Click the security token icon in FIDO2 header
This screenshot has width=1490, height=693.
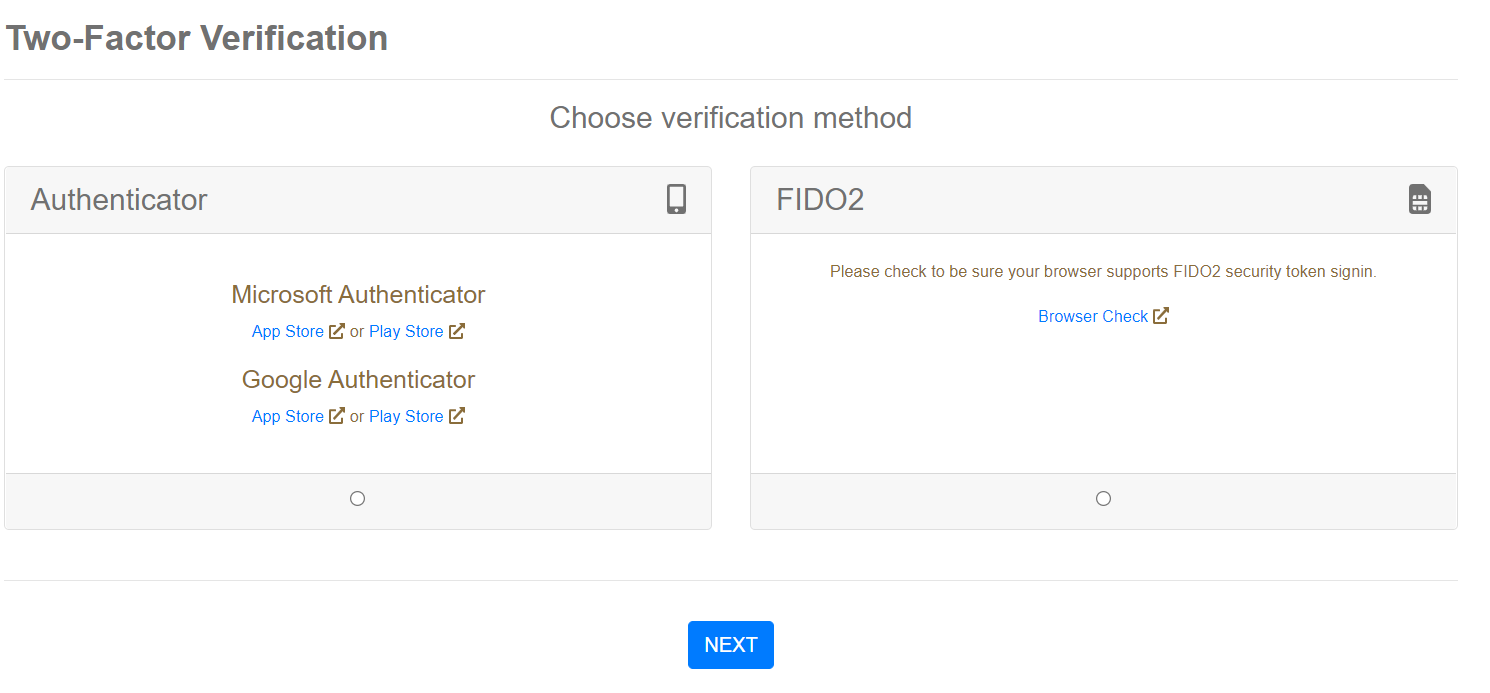point(1420,199)
